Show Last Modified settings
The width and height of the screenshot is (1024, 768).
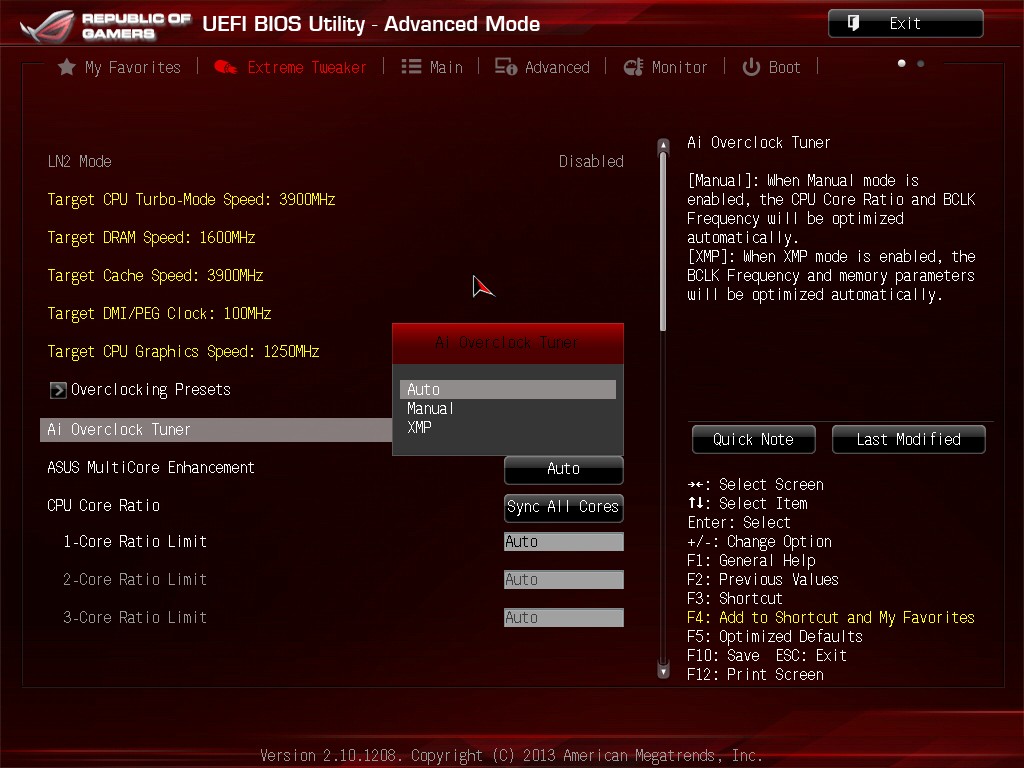908,440
